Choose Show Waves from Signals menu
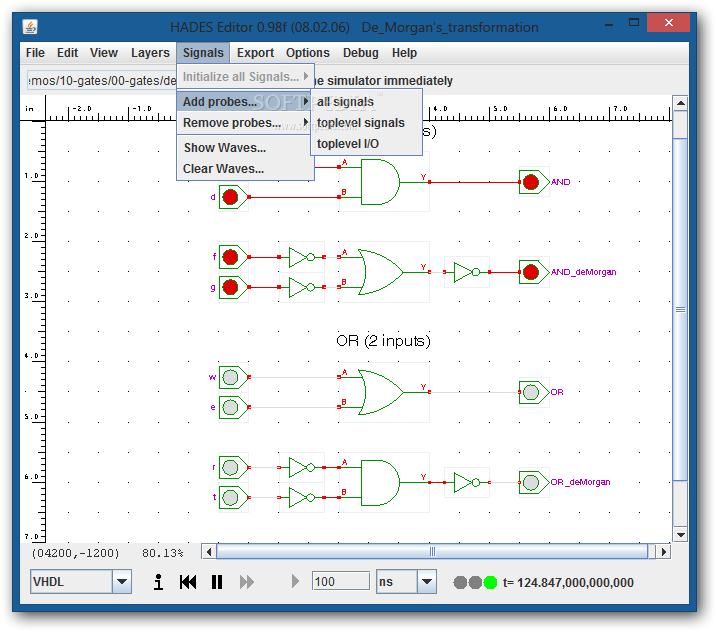The width and height of the screenshot is (717, 632). [x=245, y=148]
